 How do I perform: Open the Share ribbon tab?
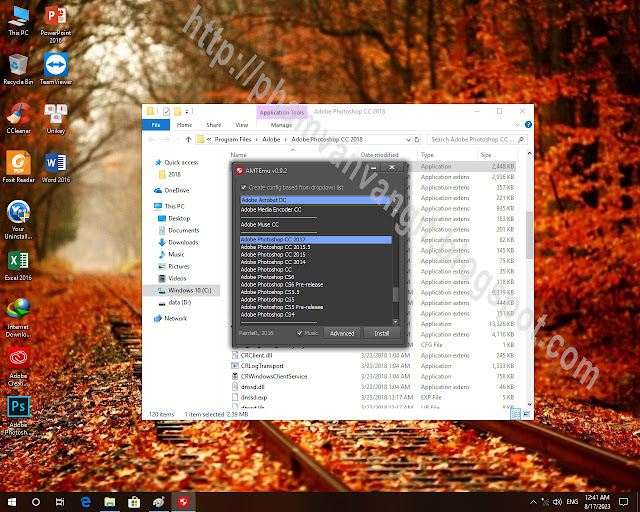click(x=213, y=125)
